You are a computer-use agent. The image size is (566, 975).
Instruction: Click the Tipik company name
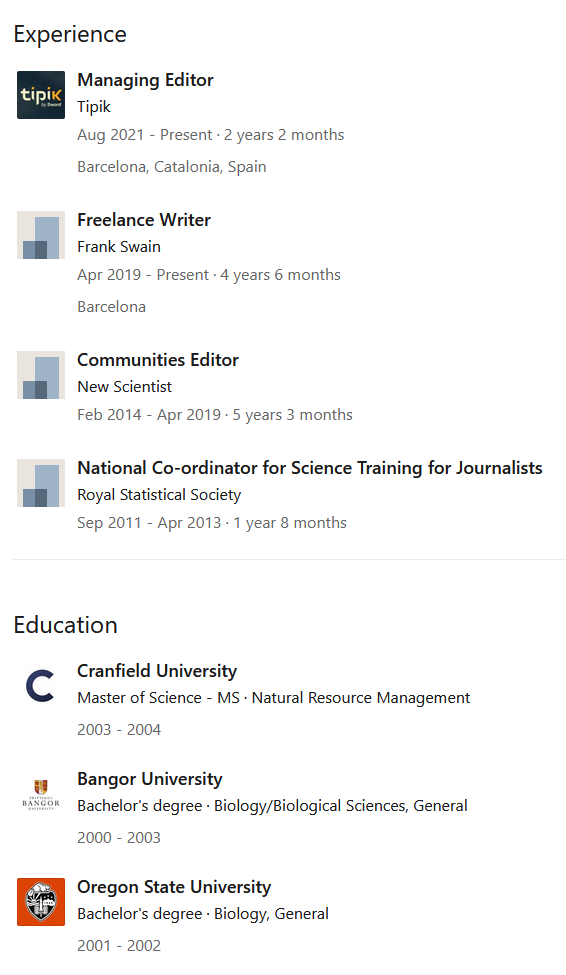(x=94, y=107)
